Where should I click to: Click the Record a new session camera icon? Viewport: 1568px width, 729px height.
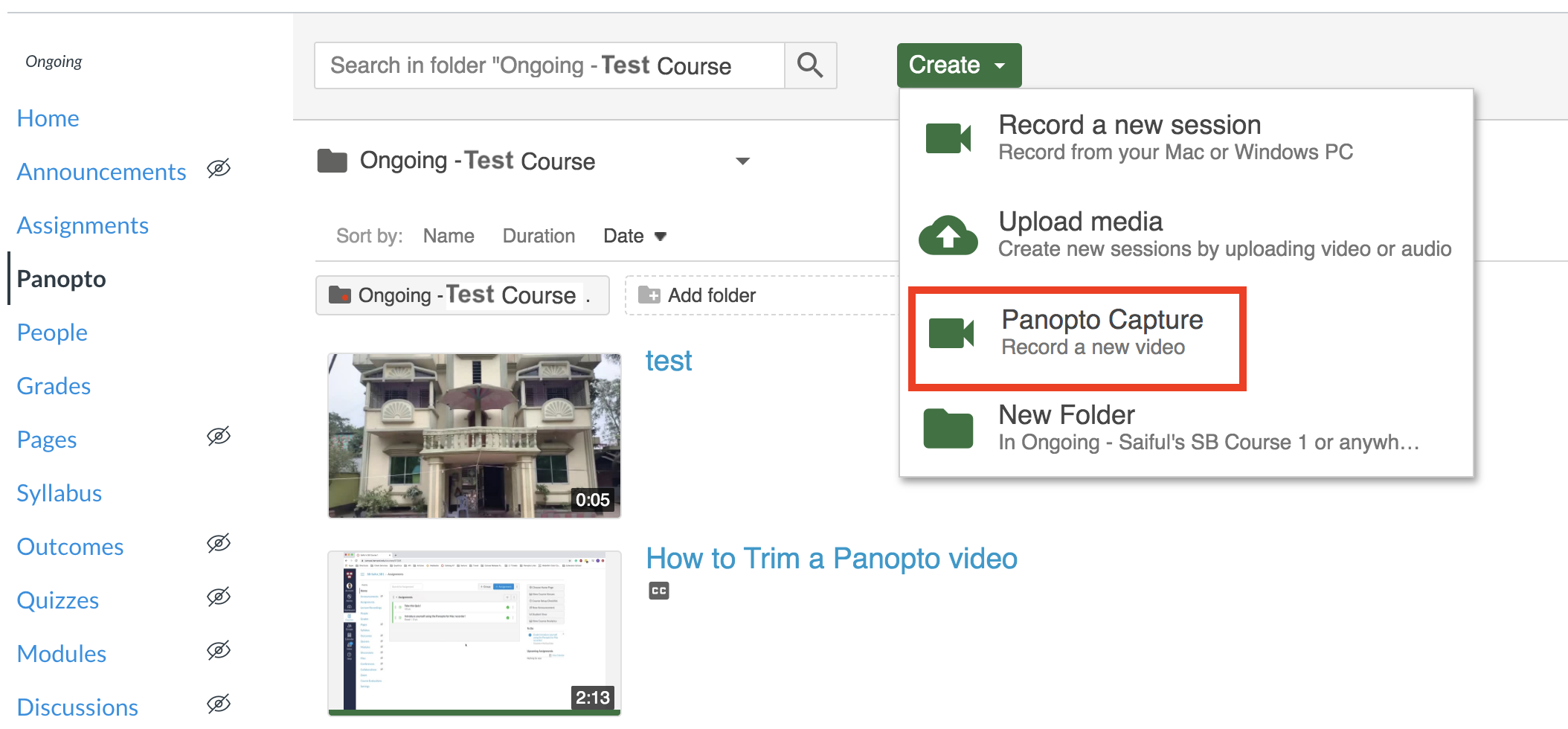point(948,136)
